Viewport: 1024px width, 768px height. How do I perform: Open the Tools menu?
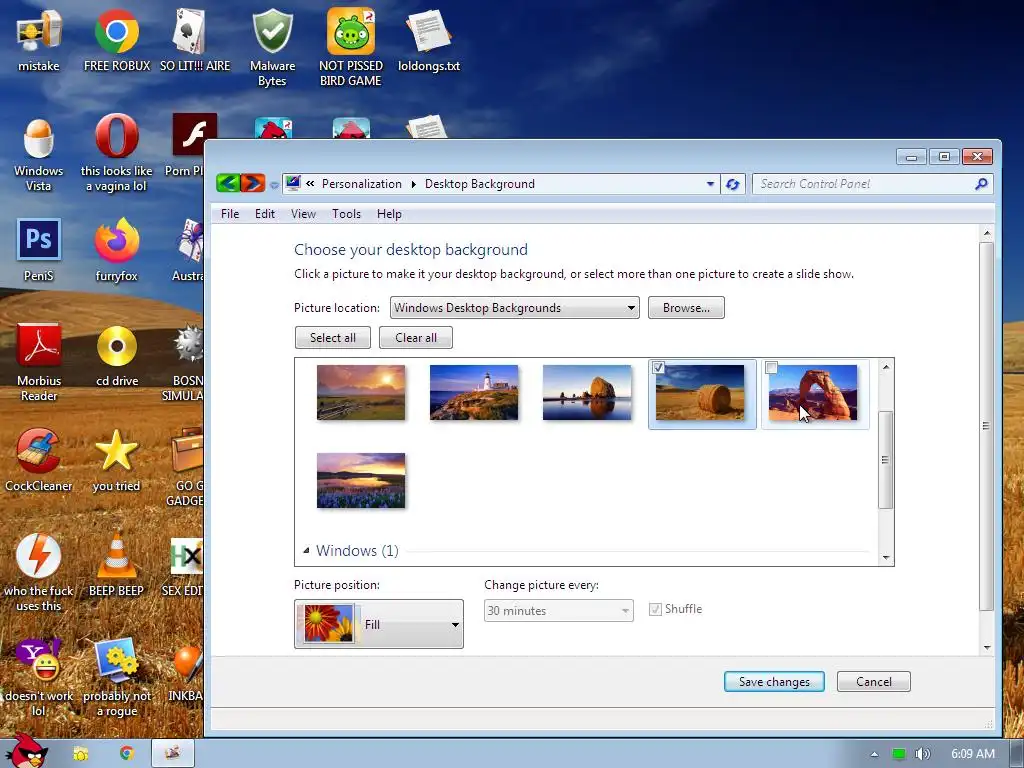coord(346,214)
